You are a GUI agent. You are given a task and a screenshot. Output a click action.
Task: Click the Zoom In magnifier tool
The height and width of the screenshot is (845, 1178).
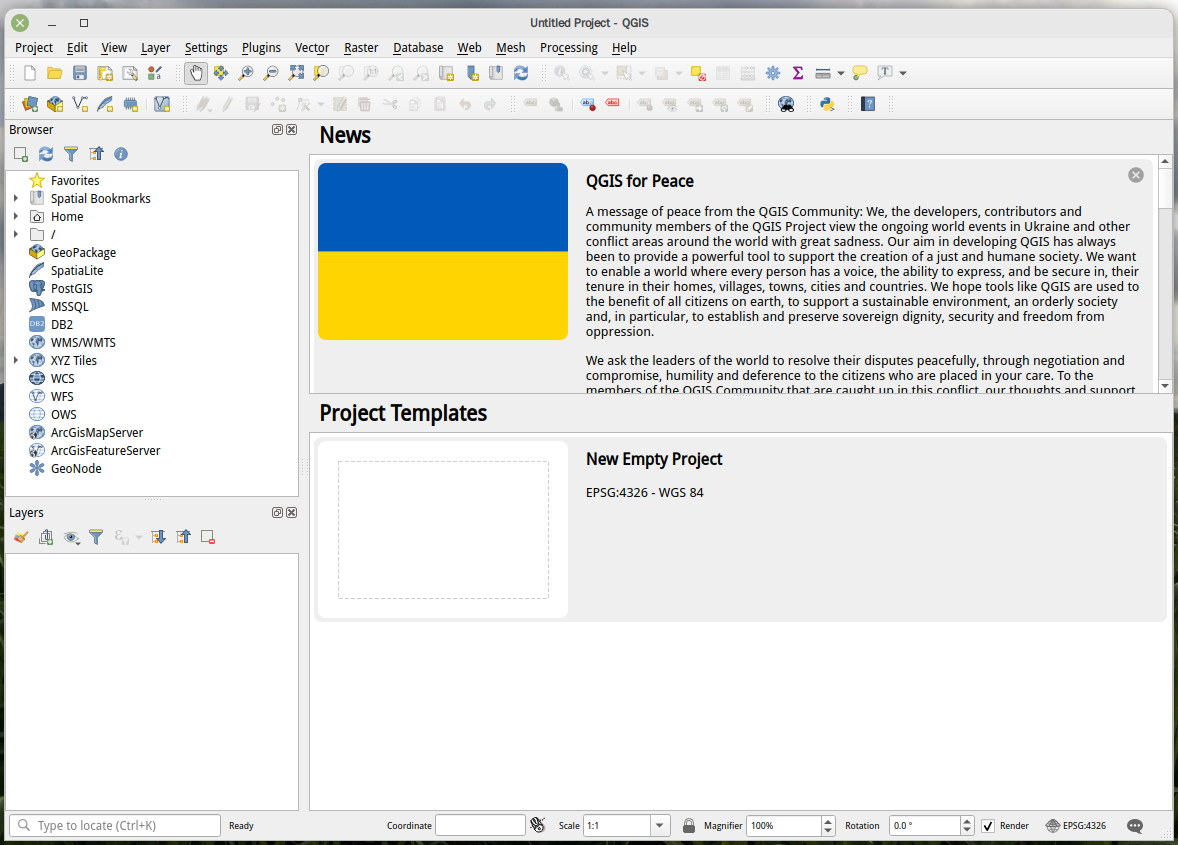tap(246, 73)
